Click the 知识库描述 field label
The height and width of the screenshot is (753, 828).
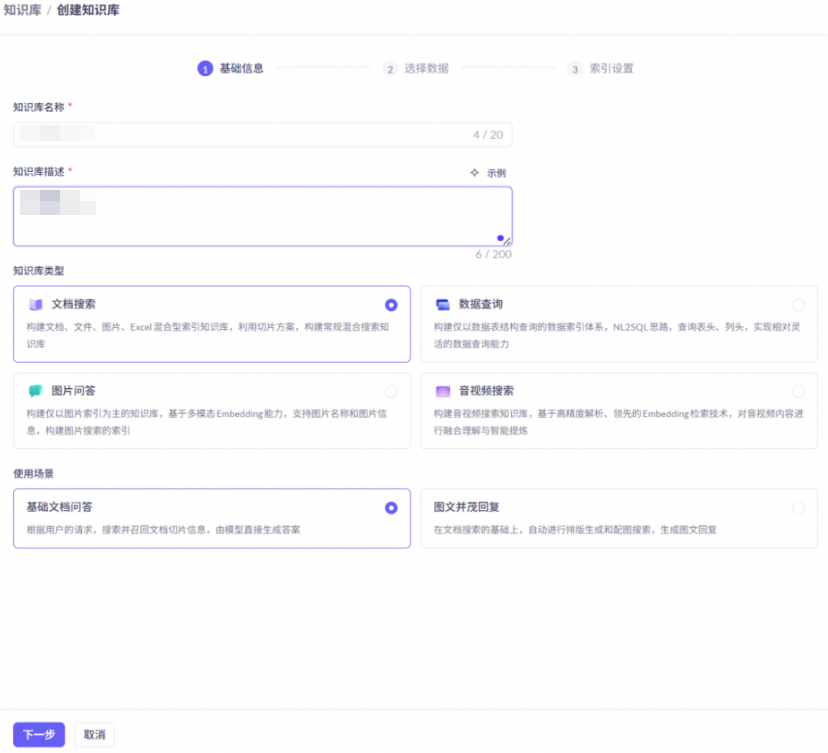[39, 172]
